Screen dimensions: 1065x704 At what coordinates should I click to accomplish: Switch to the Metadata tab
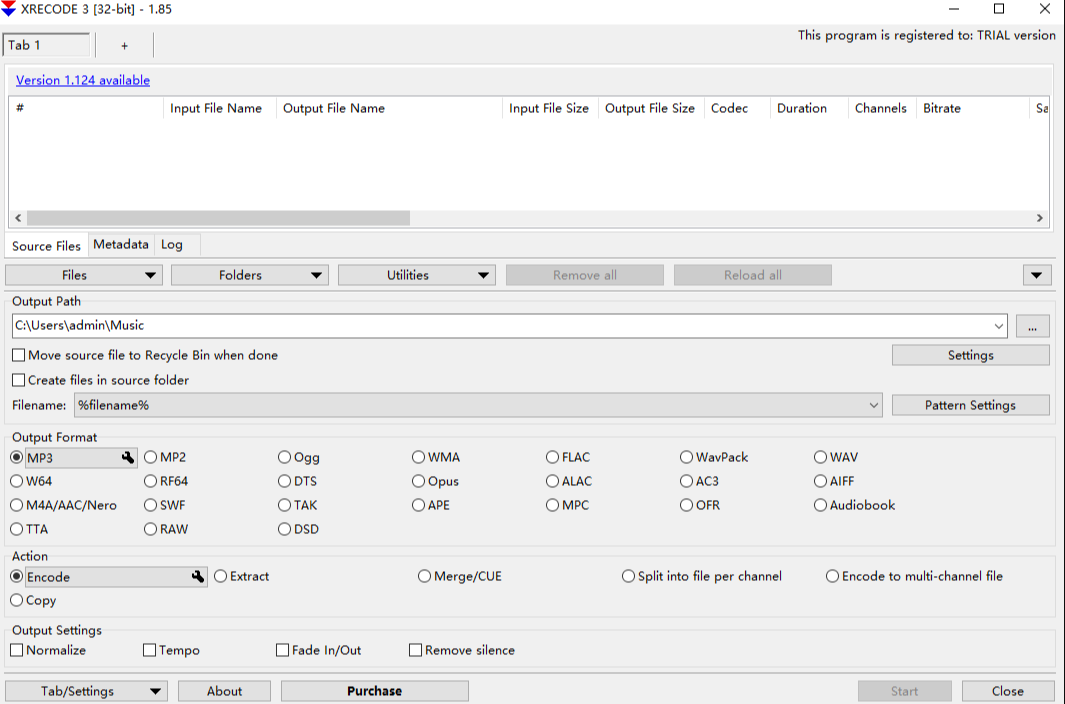(x=121, y=244)
